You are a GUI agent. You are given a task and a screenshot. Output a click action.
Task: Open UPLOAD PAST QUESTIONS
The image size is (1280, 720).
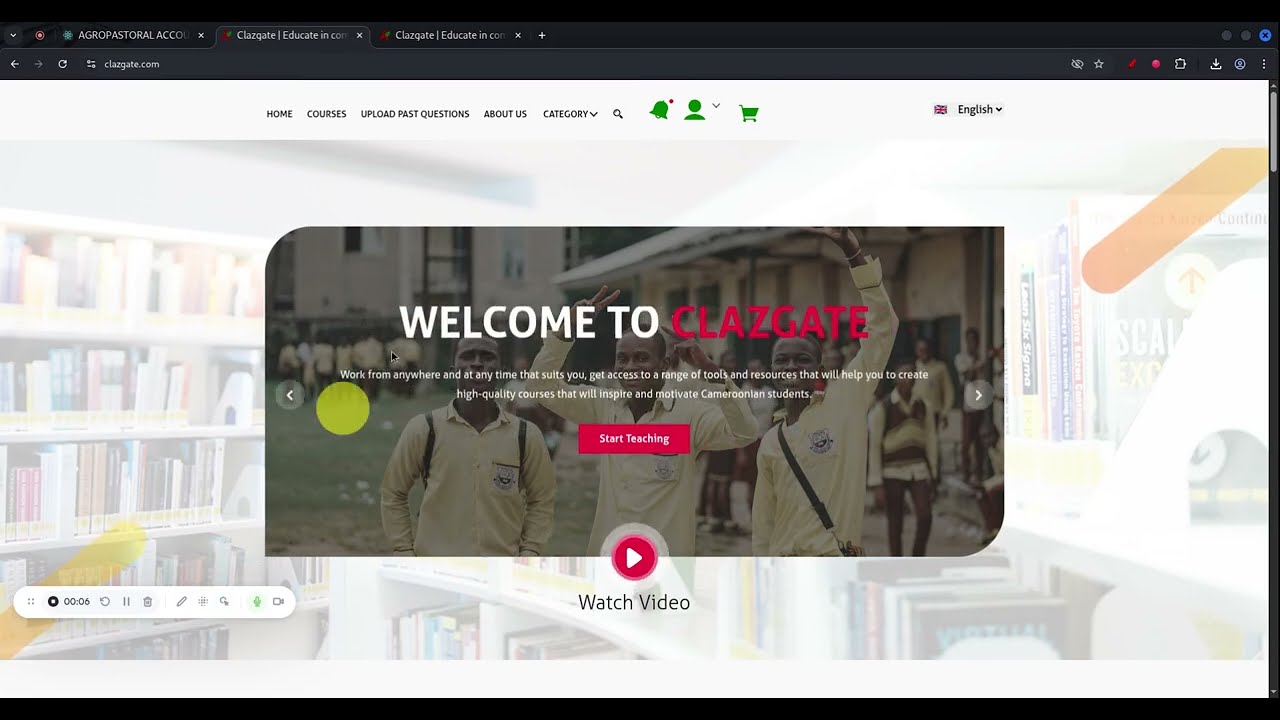pyautogui.click(x=415, y=114)
